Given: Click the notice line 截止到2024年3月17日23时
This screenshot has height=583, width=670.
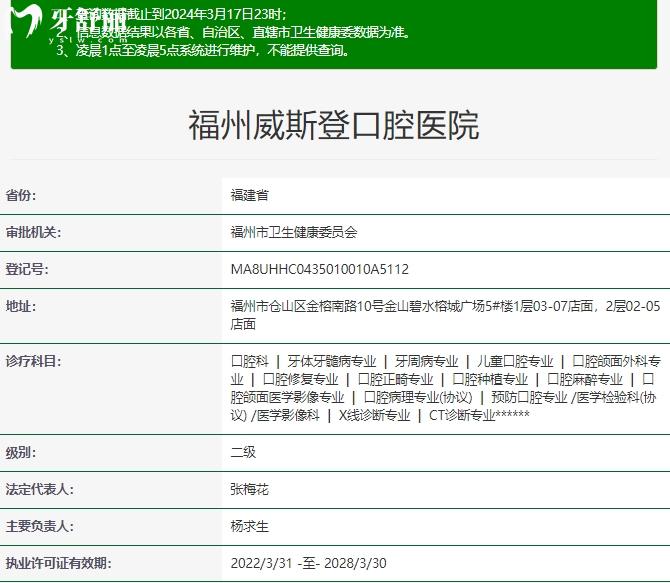Looking at the screenshot, I should point(171,14).
